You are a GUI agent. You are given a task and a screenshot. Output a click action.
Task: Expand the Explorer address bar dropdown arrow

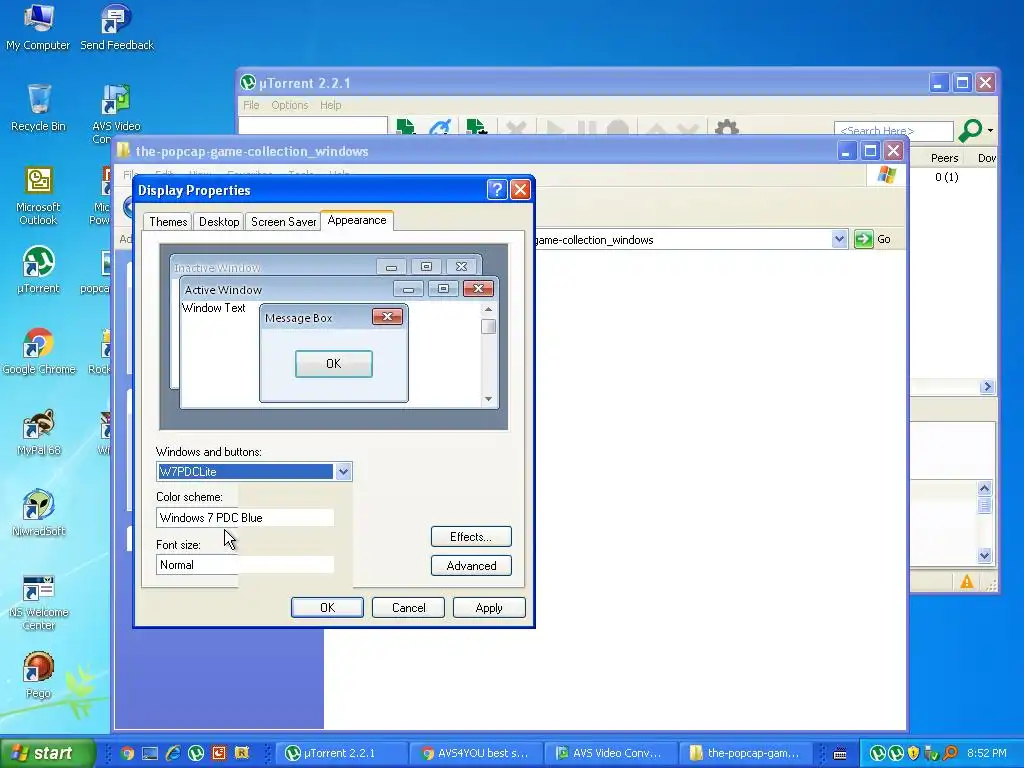(x=840, y=239)
